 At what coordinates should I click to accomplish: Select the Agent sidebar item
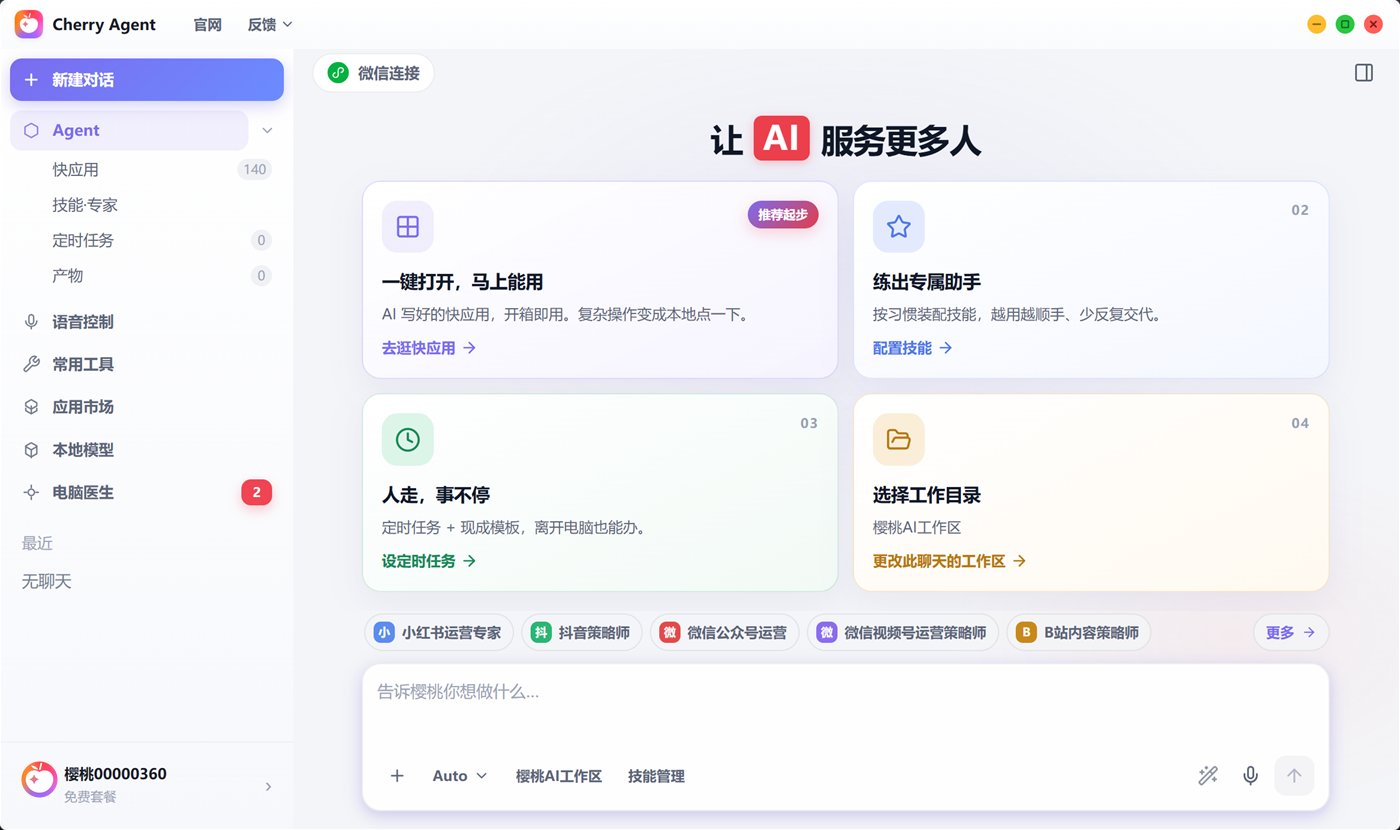129,130
